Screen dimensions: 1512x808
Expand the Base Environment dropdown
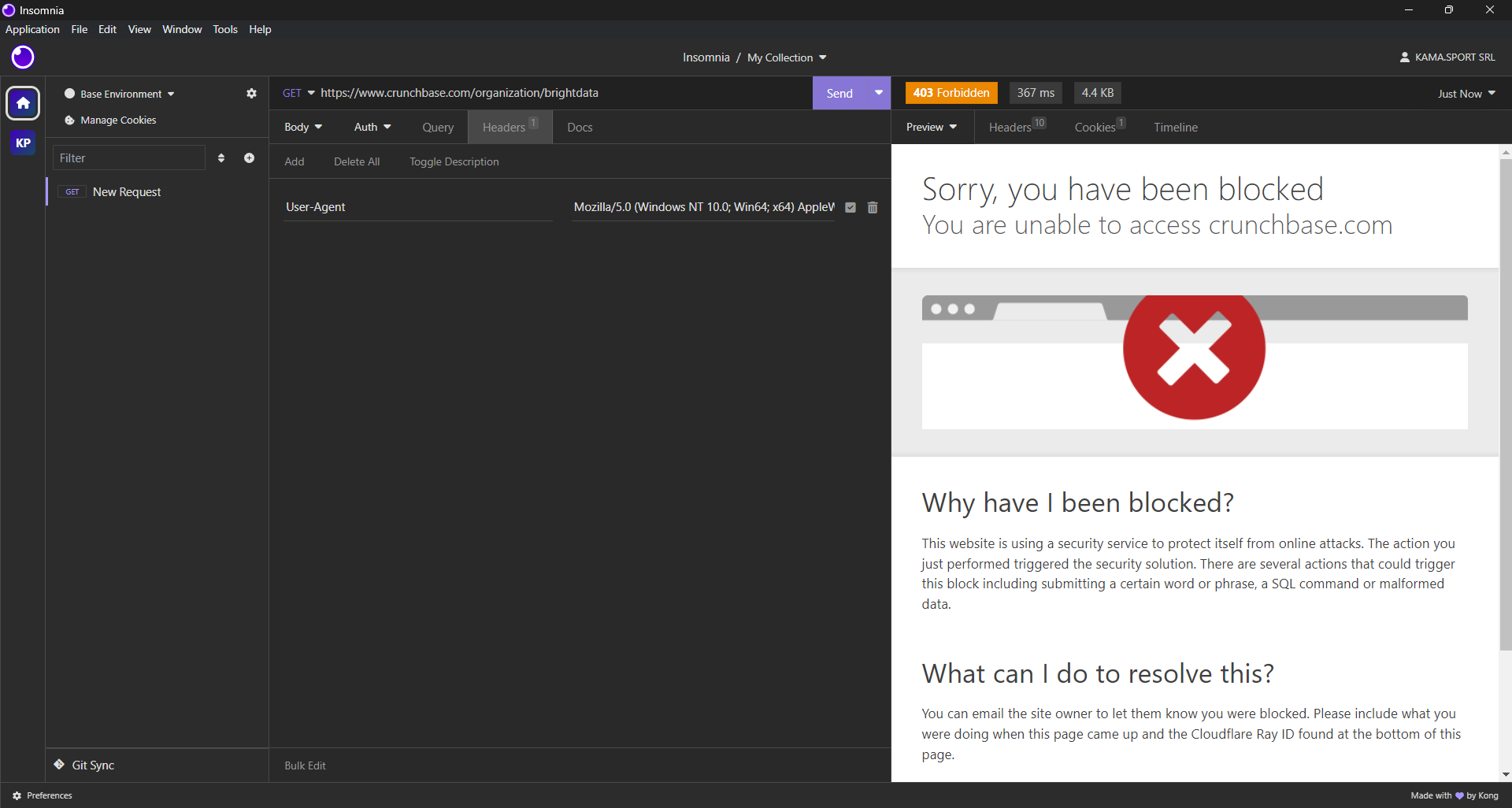coord(120,93)
